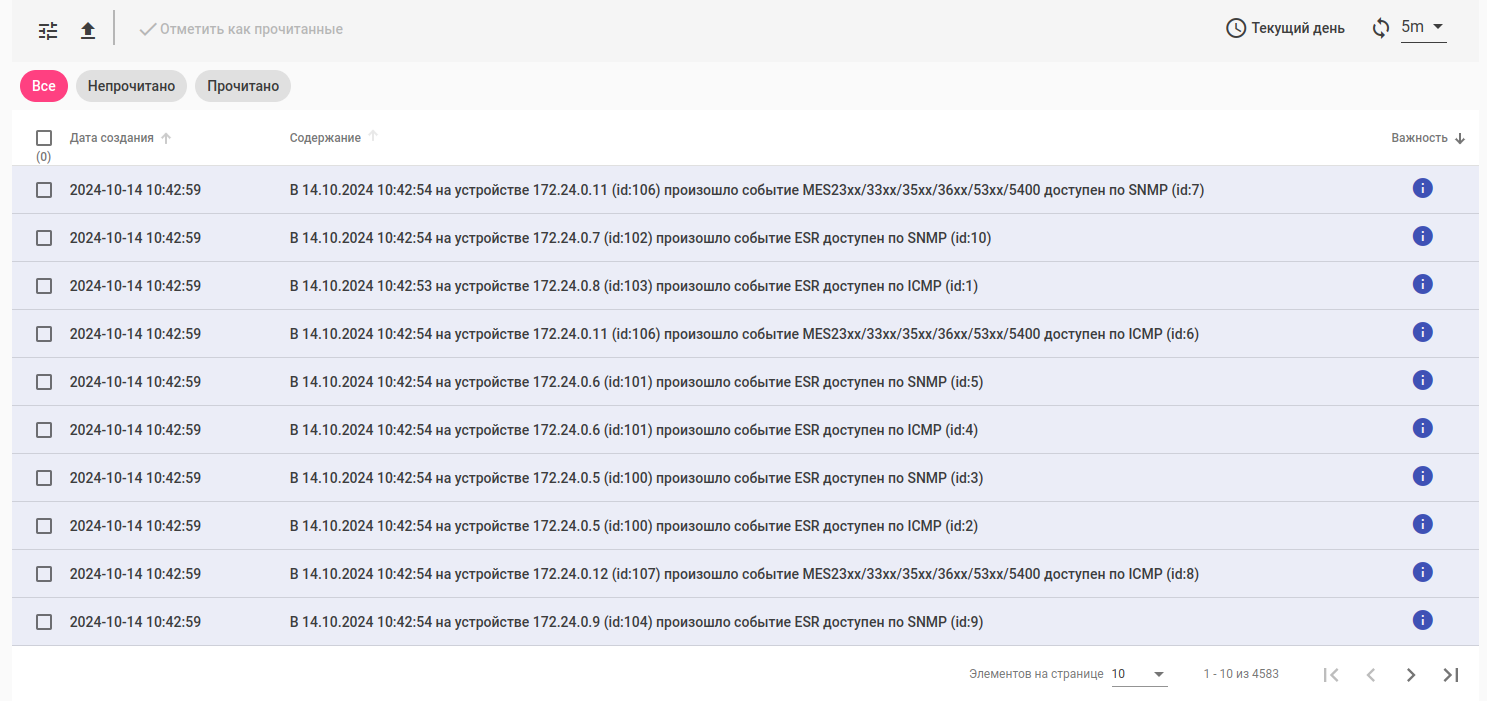Switch to the Непрочитано filter tab
This screenshot has height=701, width=1487.
coord(131,86)
